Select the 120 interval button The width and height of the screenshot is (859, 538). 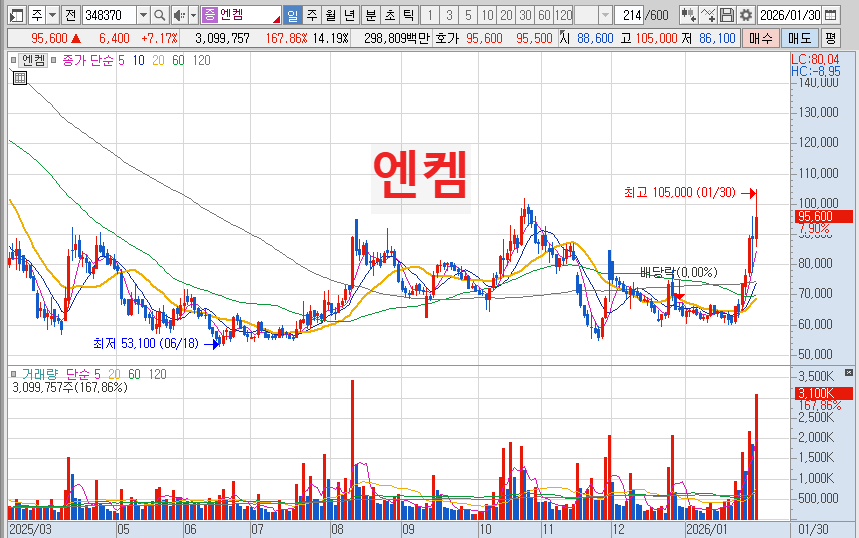563,15
